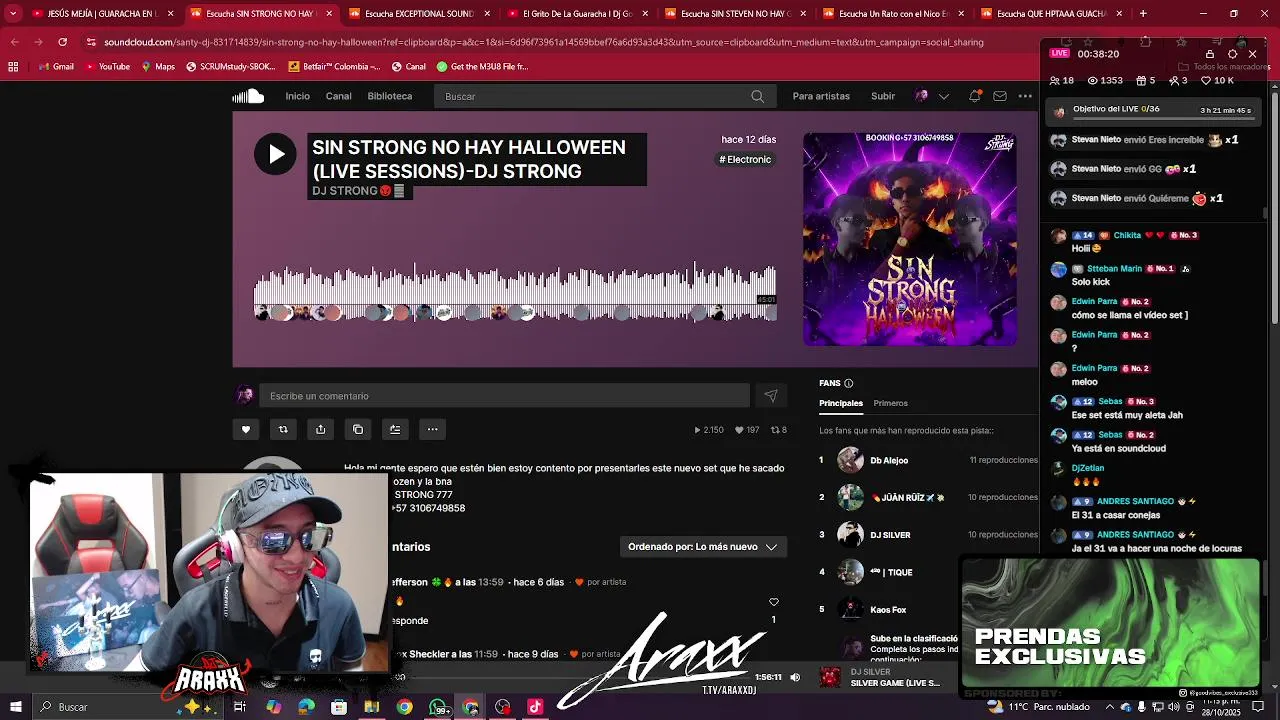The image size is (1280, 720).
Task: Open Microsoft Edge from the taskbar
Action: pyautogui.click(x=306, y=707)
